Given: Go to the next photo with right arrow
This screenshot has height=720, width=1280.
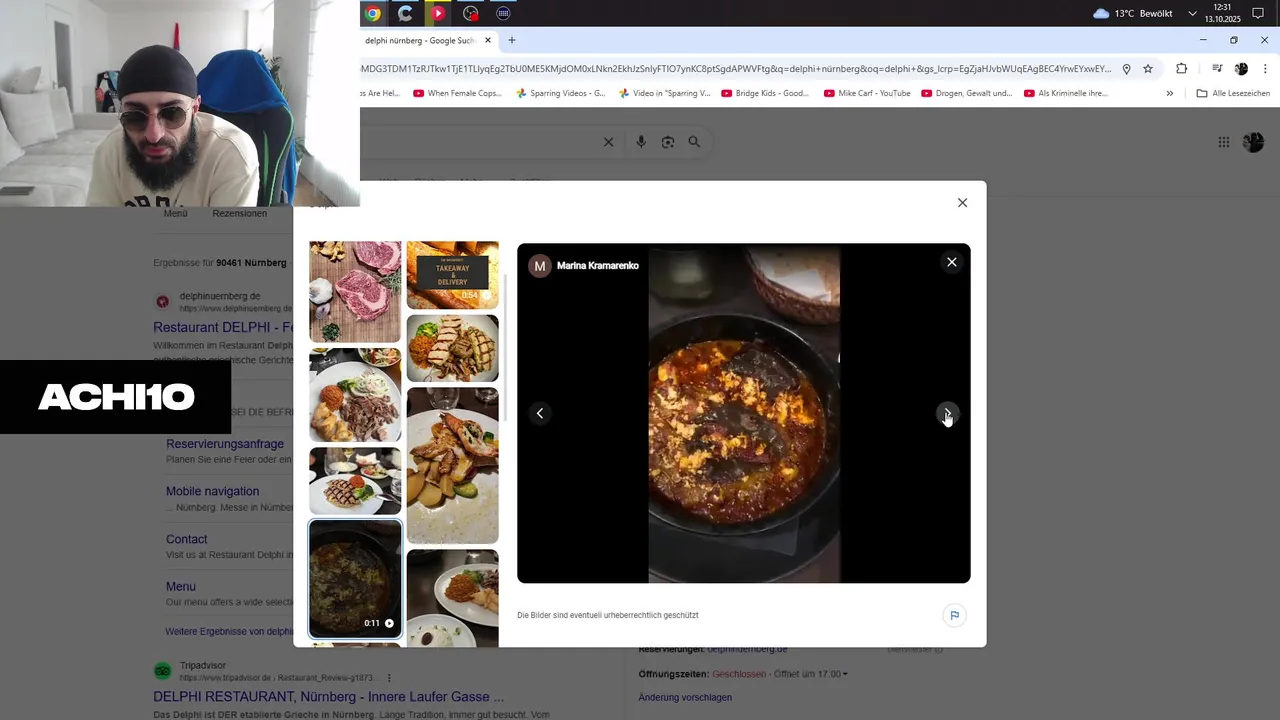Looking at the screenshot, I should (947, 413).
